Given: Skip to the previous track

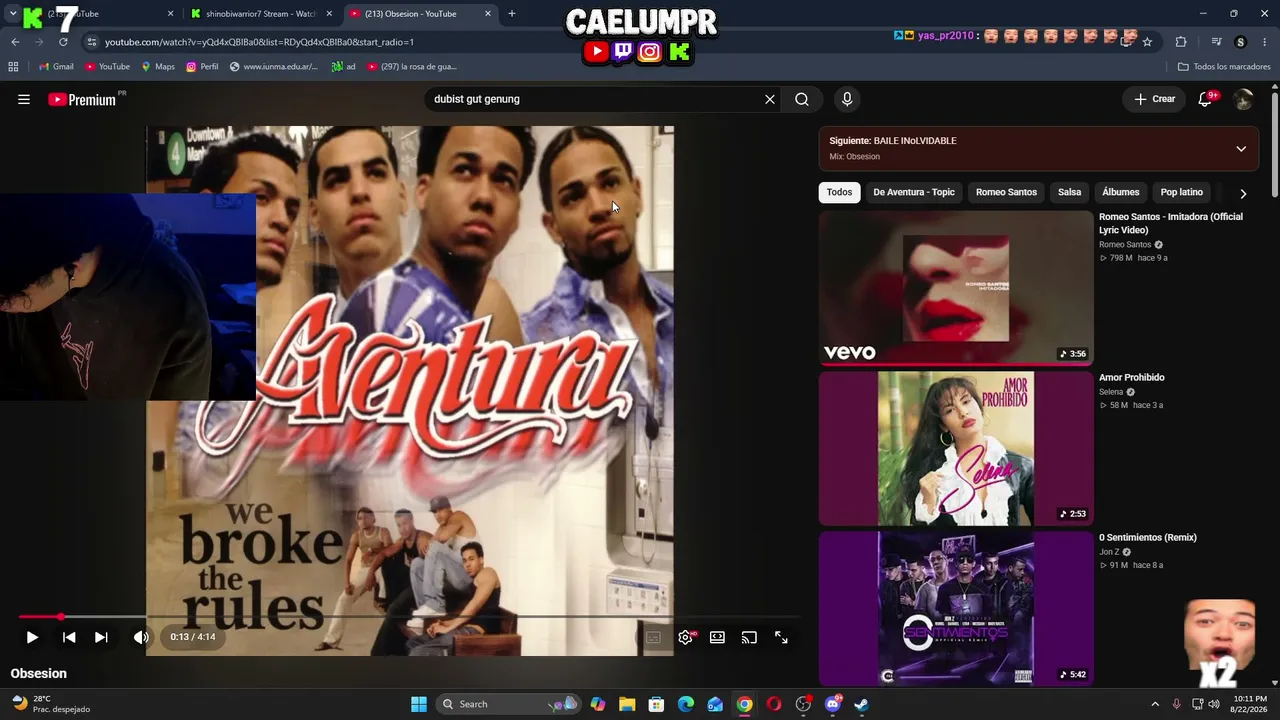Looking at the screenshot, I should [69, 637].
